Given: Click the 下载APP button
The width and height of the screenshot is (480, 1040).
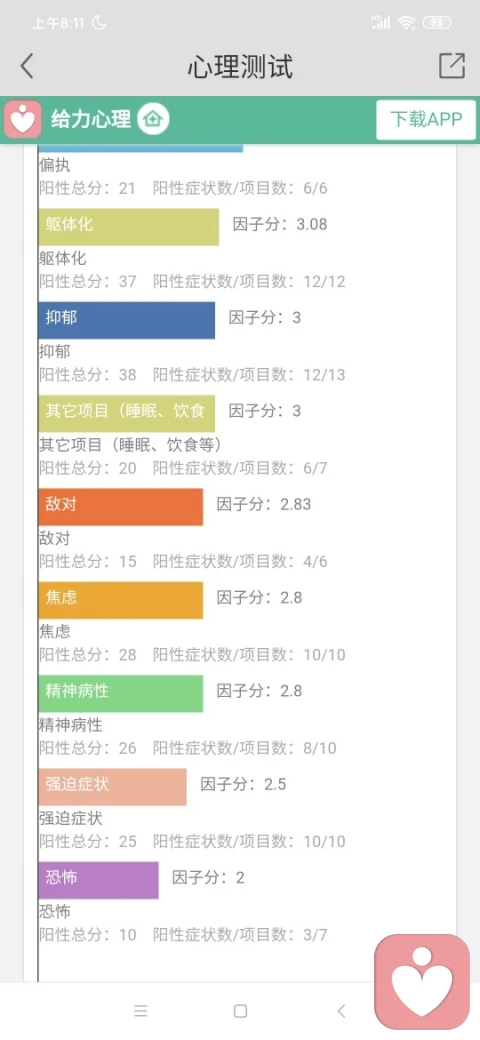Looking at the screenshot, I should pyautogui.click(x=426, y=120).
